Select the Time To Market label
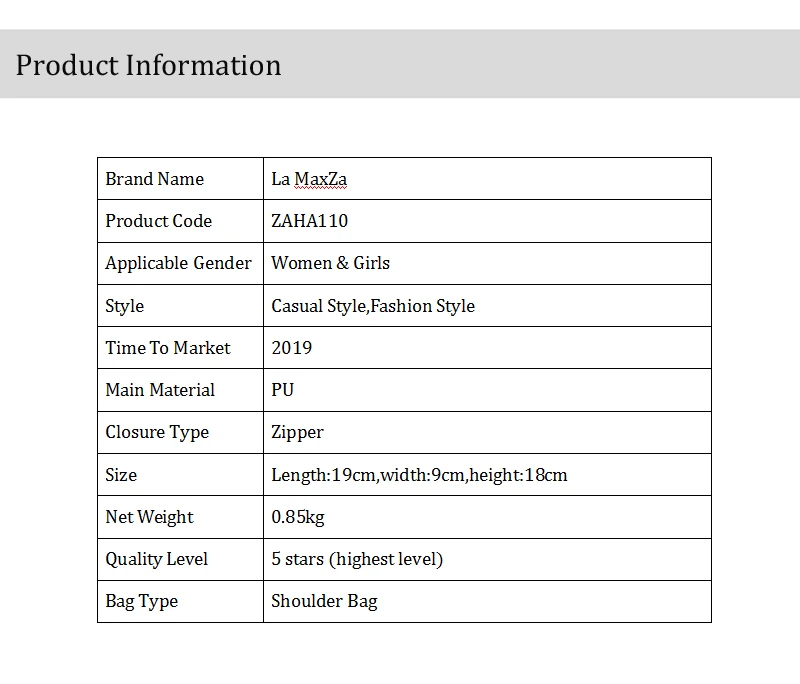 [x=168, y=348]
